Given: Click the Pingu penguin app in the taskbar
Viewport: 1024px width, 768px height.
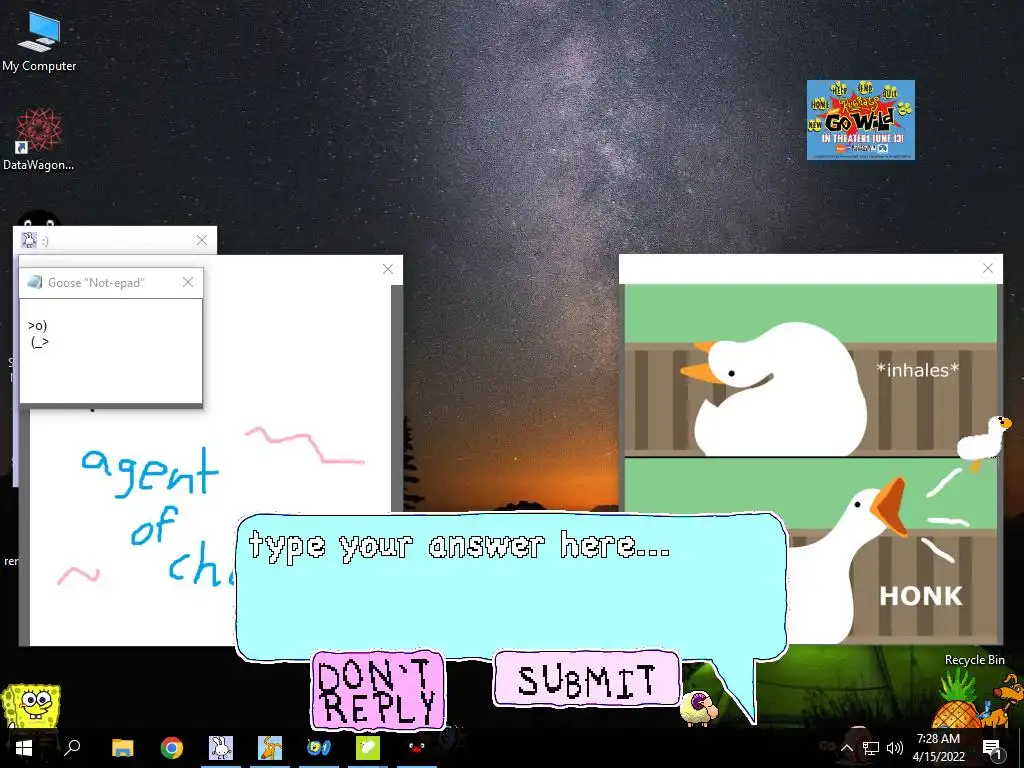Looking at the screenshot, I should click(417, 748).
